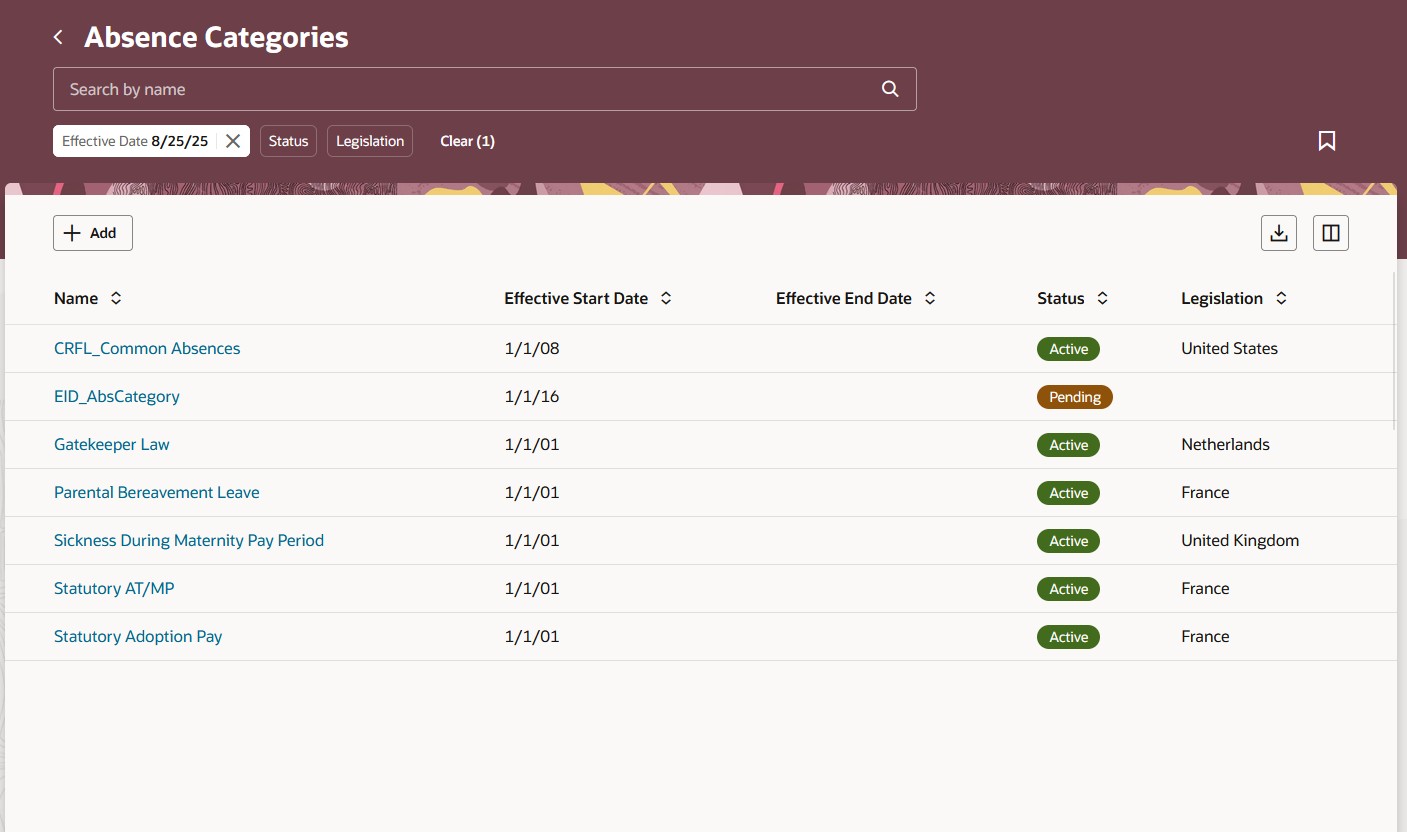Remove the Effective Date filter chip
Screen dimensions: 1407x832
[x=232, y=140]
